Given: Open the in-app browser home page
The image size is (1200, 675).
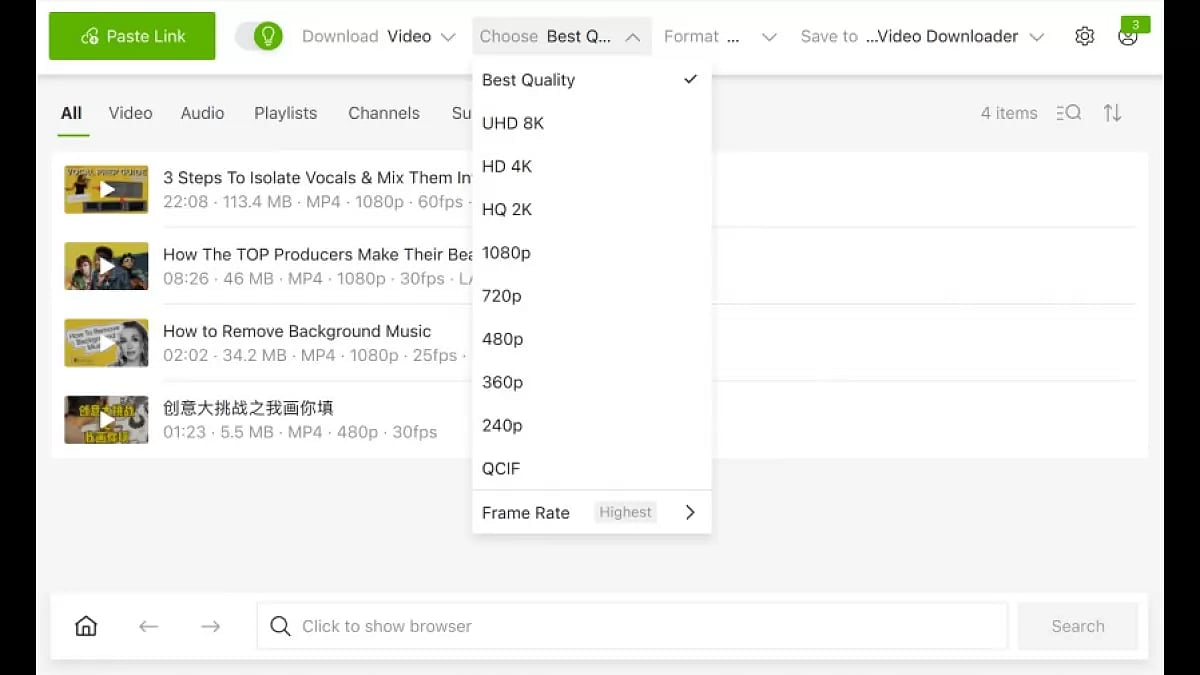Looking at the screenshot, I should point(86,625).
